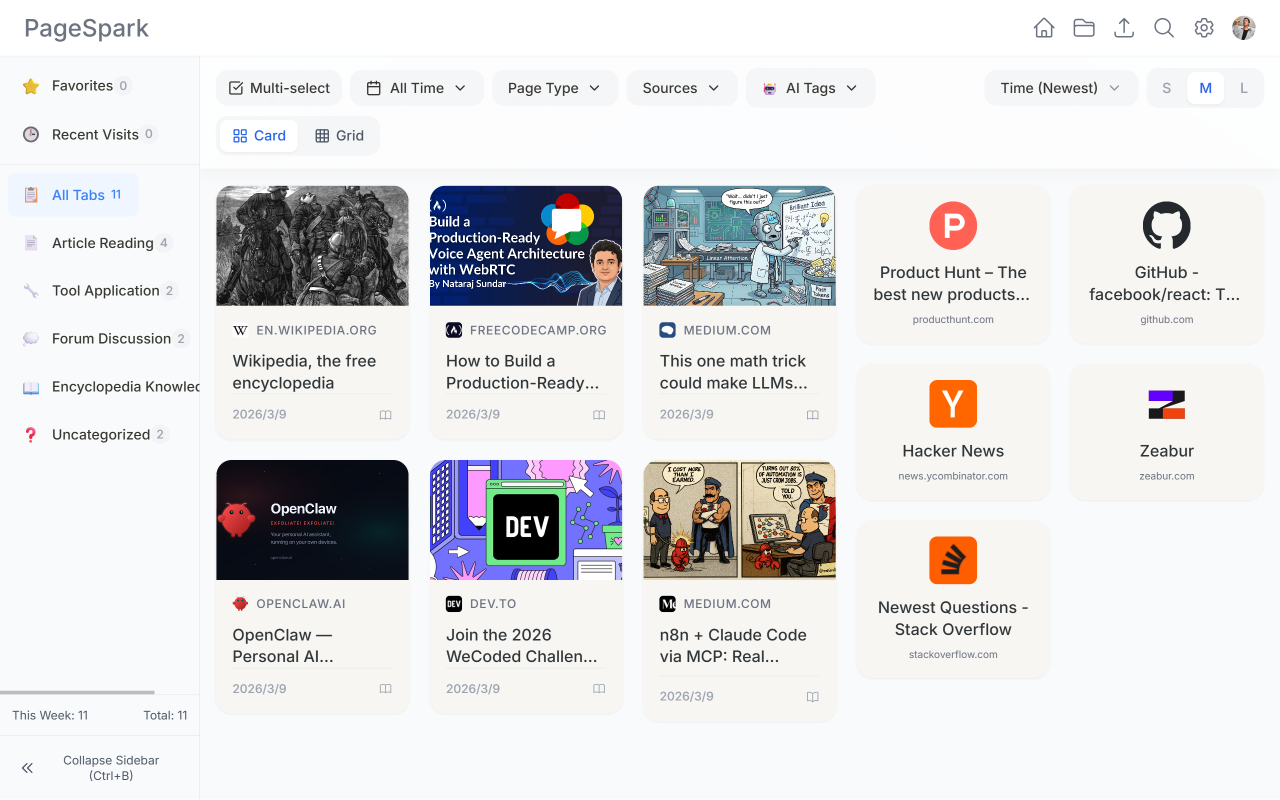1280x800 pixels.
Task: Click the OpenClaw card thumbnail
Action: click(x=312, y=520)
